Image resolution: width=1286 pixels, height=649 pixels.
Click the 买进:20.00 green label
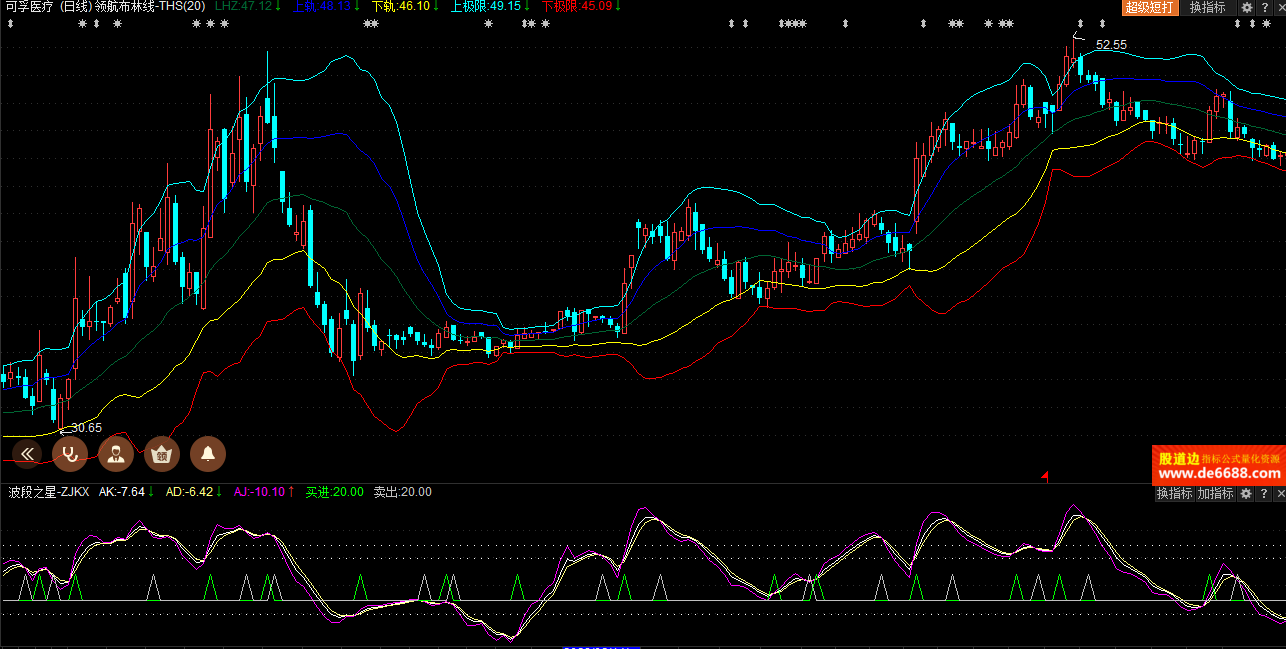pos(334,492)
